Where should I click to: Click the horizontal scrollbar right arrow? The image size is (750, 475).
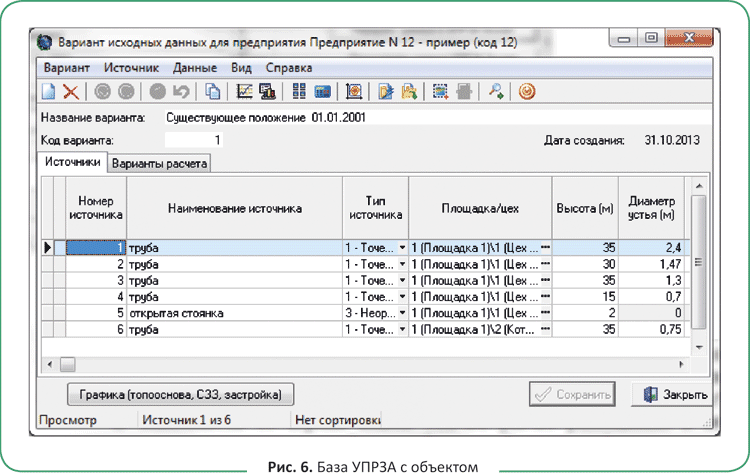click(x=681, y=365)
